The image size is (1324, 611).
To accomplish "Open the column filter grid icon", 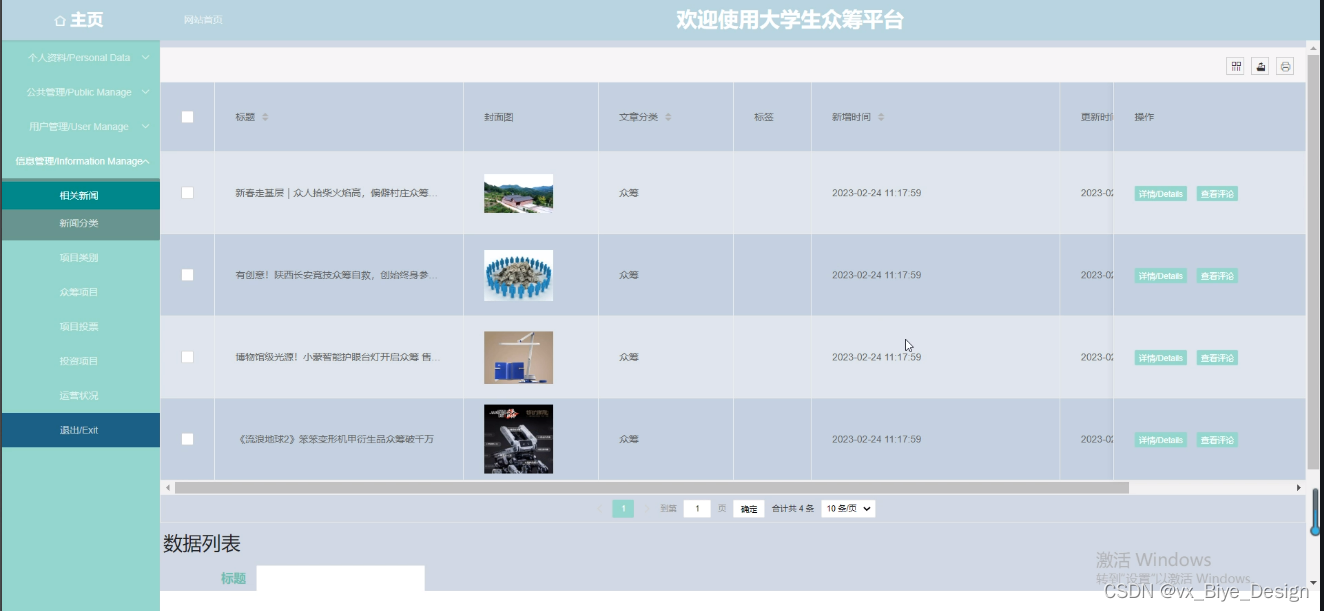I will [1236, 66].
